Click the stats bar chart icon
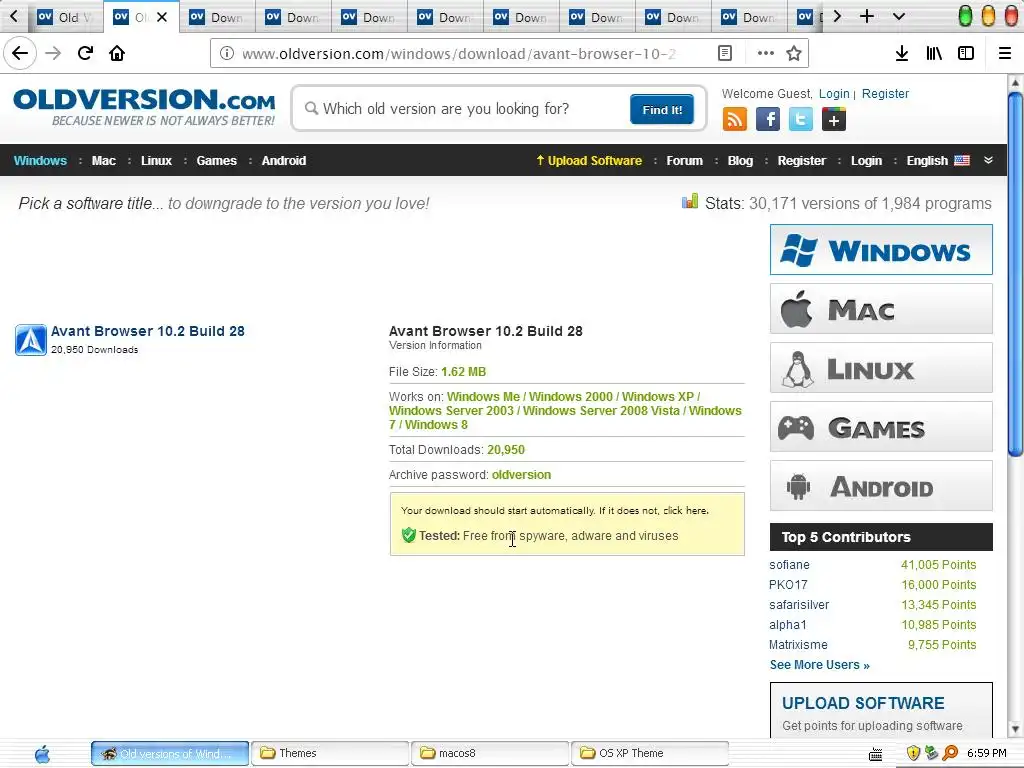Viewport: 1024px width, 768px height. 690,201
